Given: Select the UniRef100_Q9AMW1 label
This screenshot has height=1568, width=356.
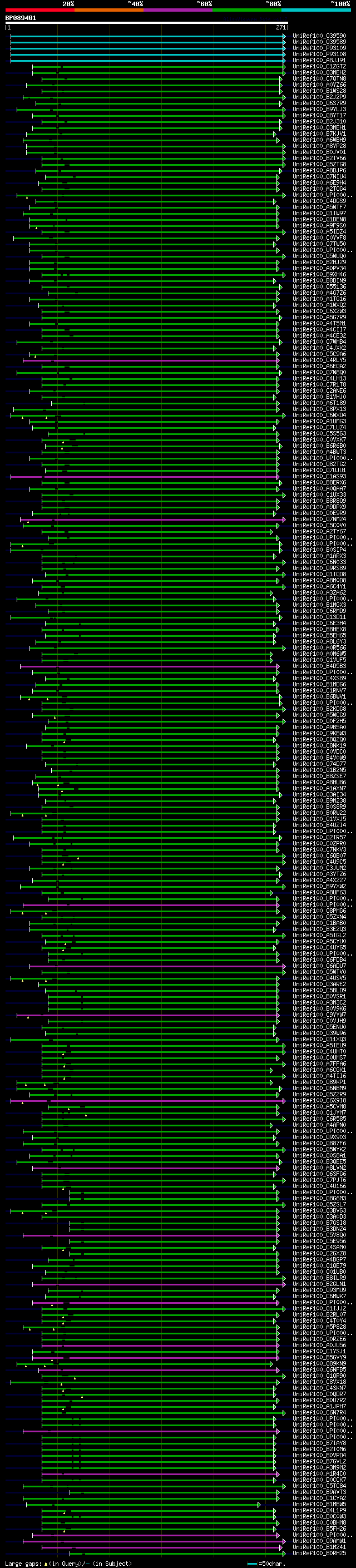Looking at the screenshot, I should point(319,1541).
